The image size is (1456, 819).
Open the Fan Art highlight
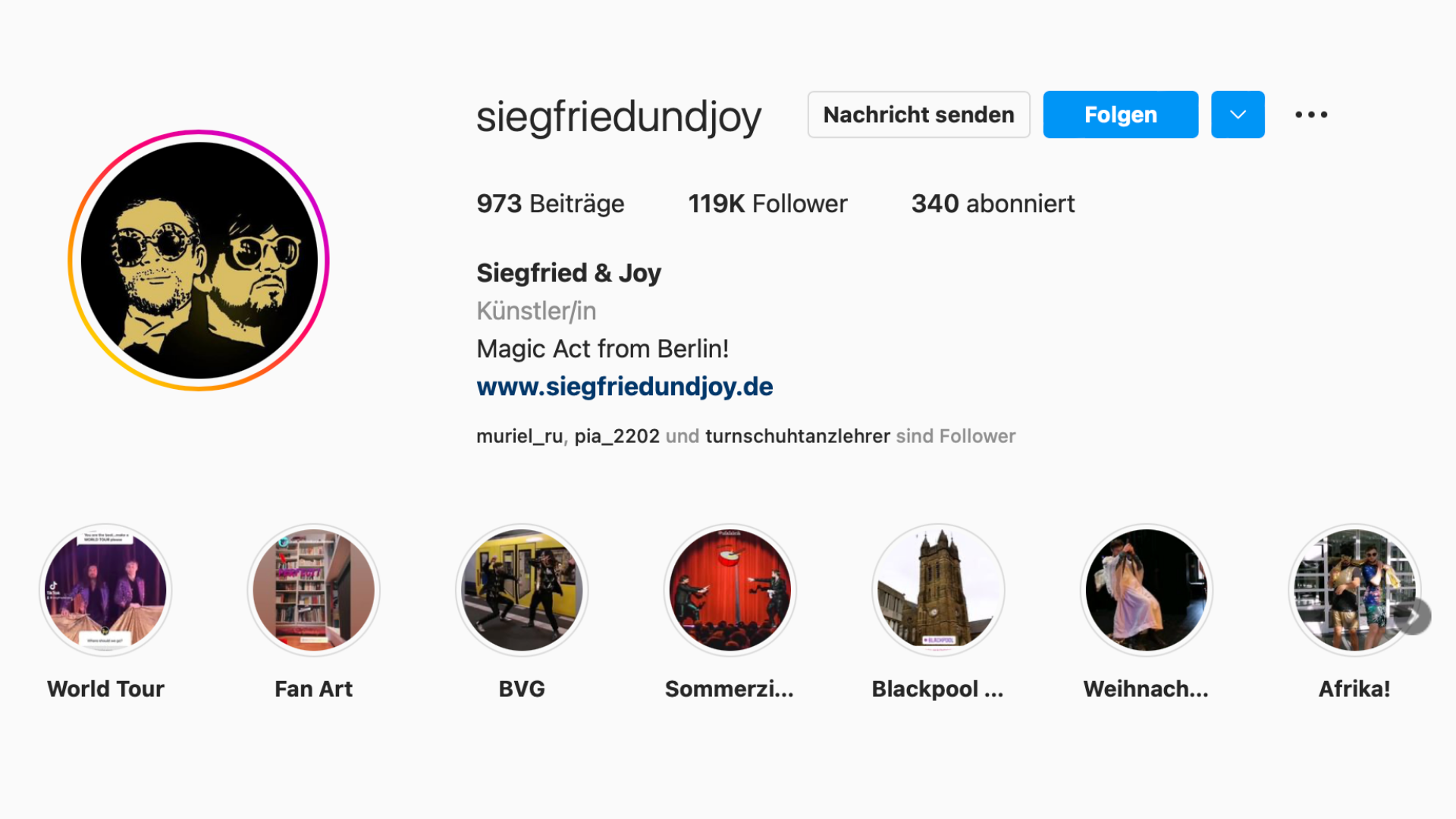[313, 590]
